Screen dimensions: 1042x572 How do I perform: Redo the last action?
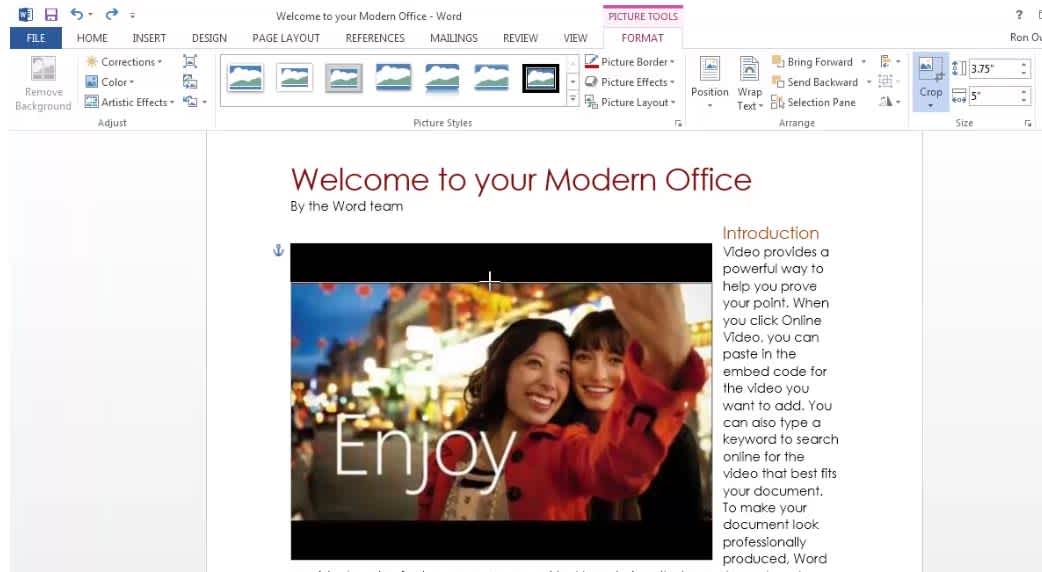[112, 14]
